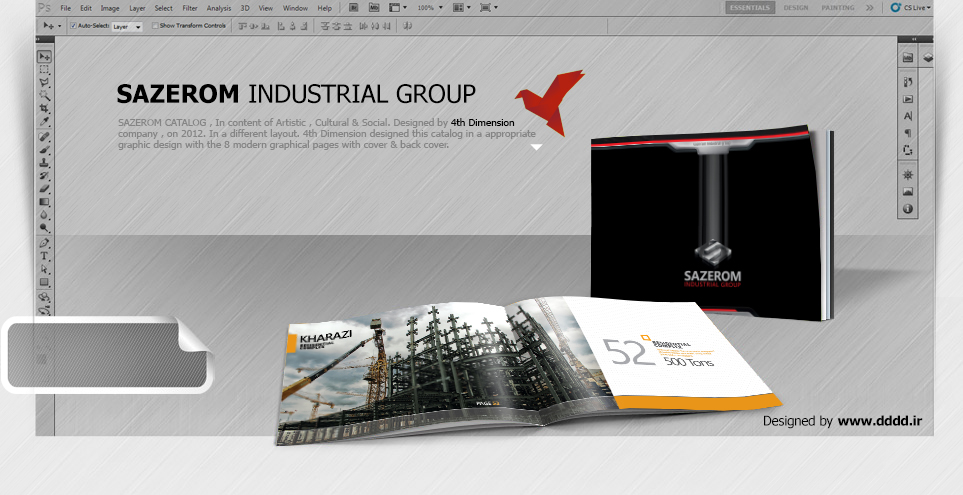The width and height of the screenshot is (963, 495).
Task: Open the CS Live dropdown
Action: pos(911,8)
